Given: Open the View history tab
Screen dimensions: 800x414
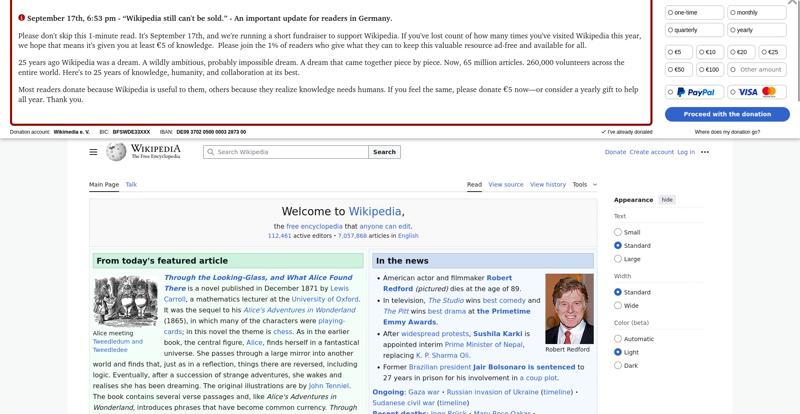Looking at the screenshot, I should [547, 185].
